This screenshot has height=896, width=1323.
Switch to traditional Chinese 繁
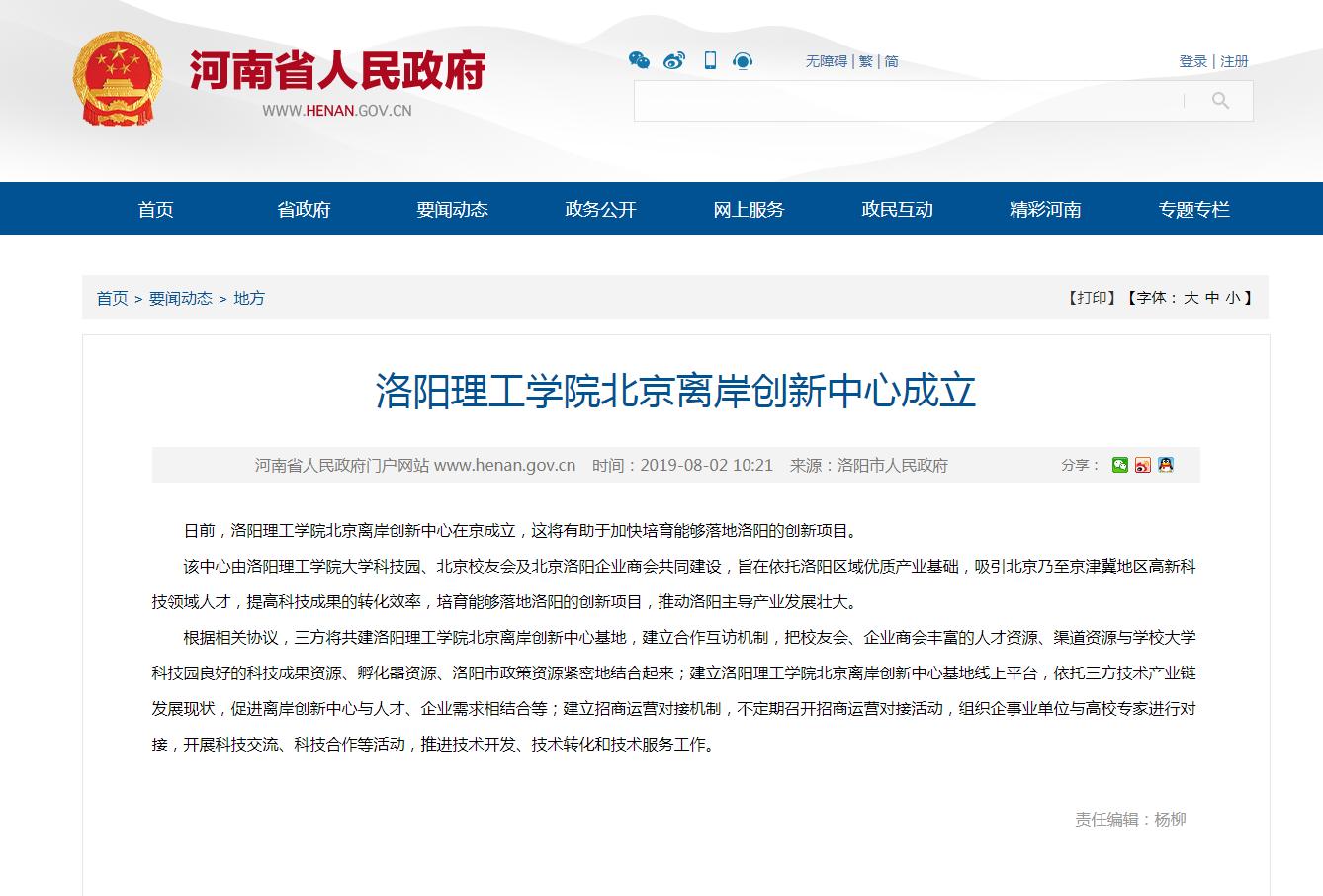(x=865, y=61)
